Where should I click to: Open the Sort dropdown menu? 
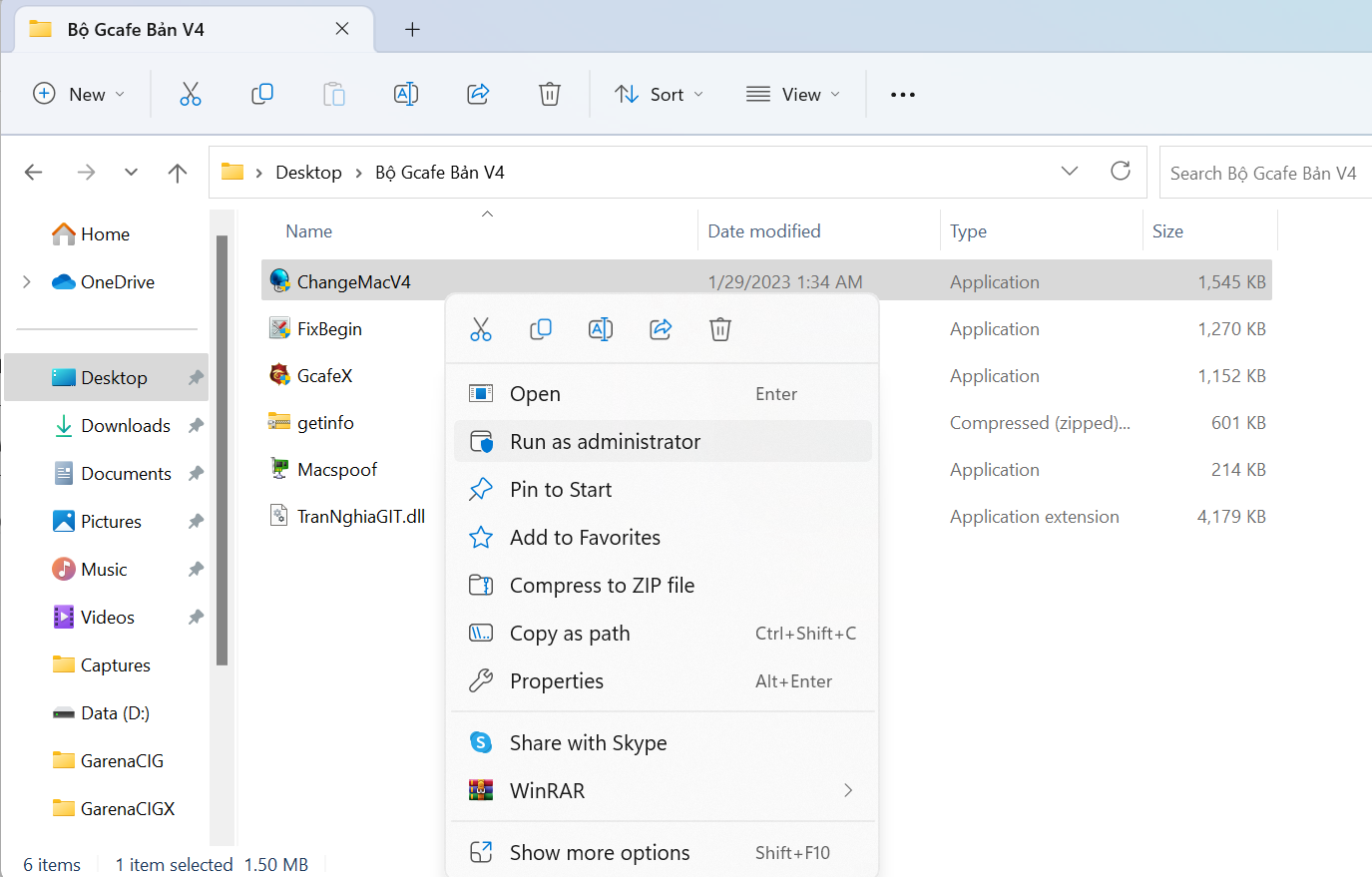660,94
